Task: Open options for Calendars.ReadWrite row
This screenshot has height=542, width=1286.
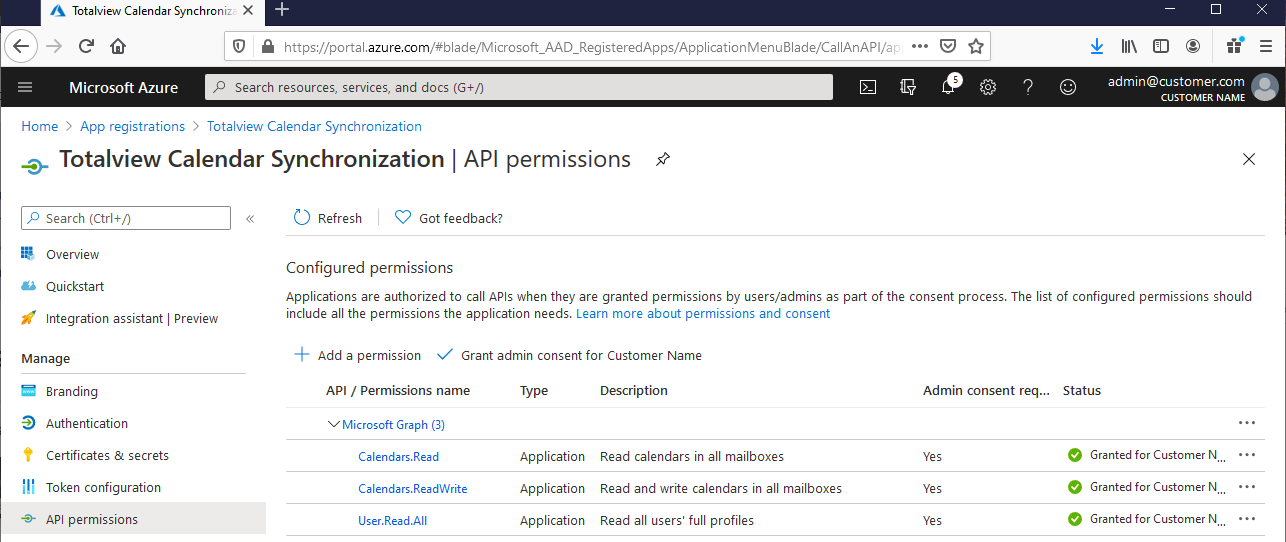Action: (1246, 487)
